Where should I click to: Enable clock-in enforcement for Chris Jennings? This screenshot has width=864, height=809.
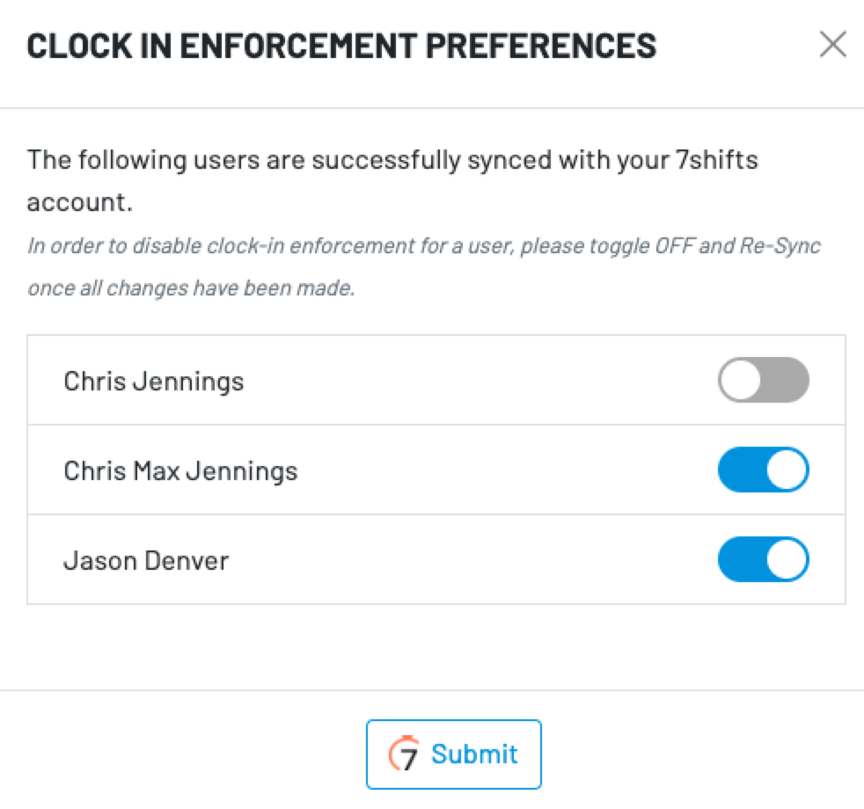click(763, 380)
